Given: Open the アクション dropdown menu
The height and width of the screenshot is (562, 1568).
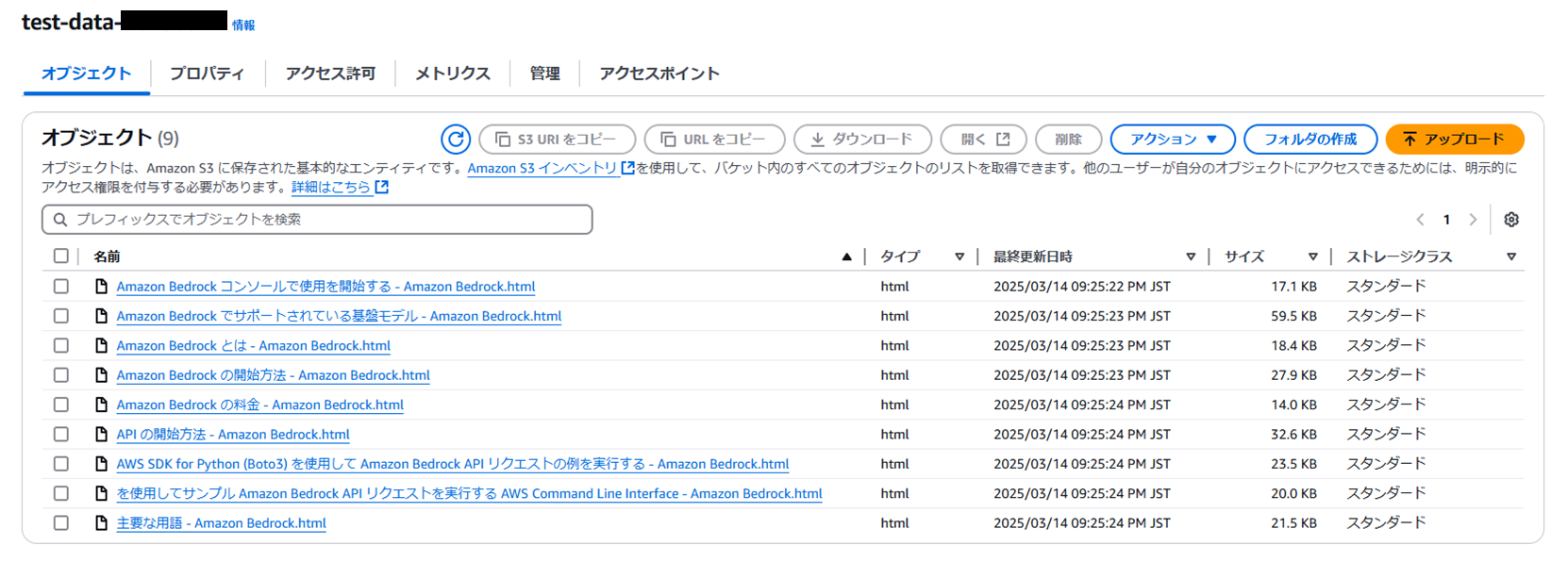Looking at the screenshot, I should click(x=1173, y=140).
